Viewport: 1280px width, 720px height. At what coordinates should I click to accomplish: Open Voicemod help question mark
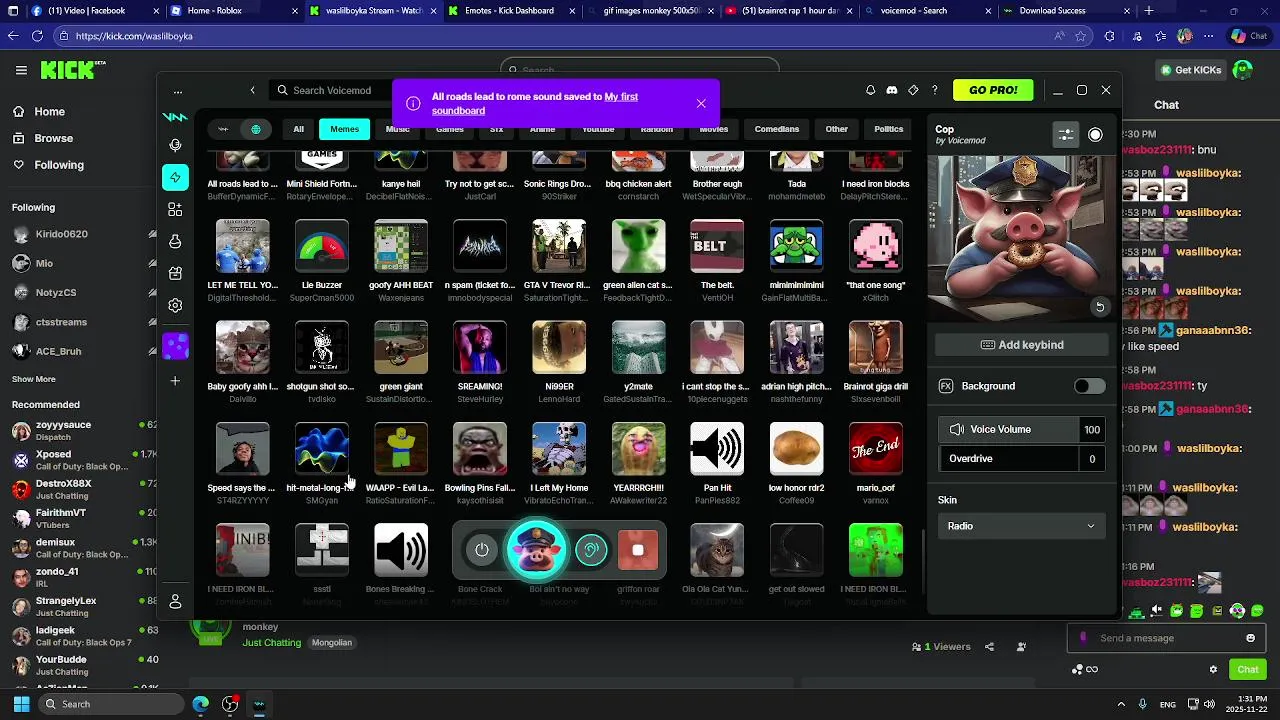click(935, 90)
